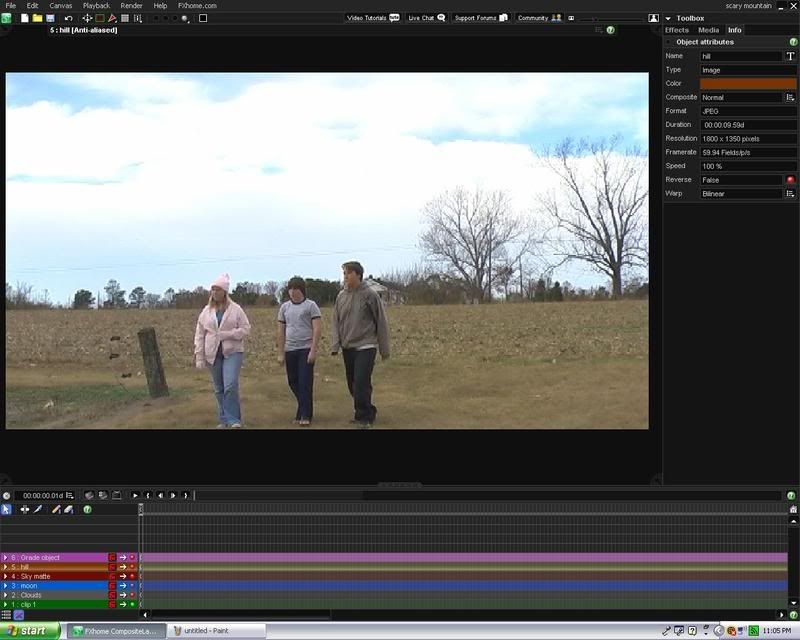Click Community button
800x640 pixels.
point(539,18)
